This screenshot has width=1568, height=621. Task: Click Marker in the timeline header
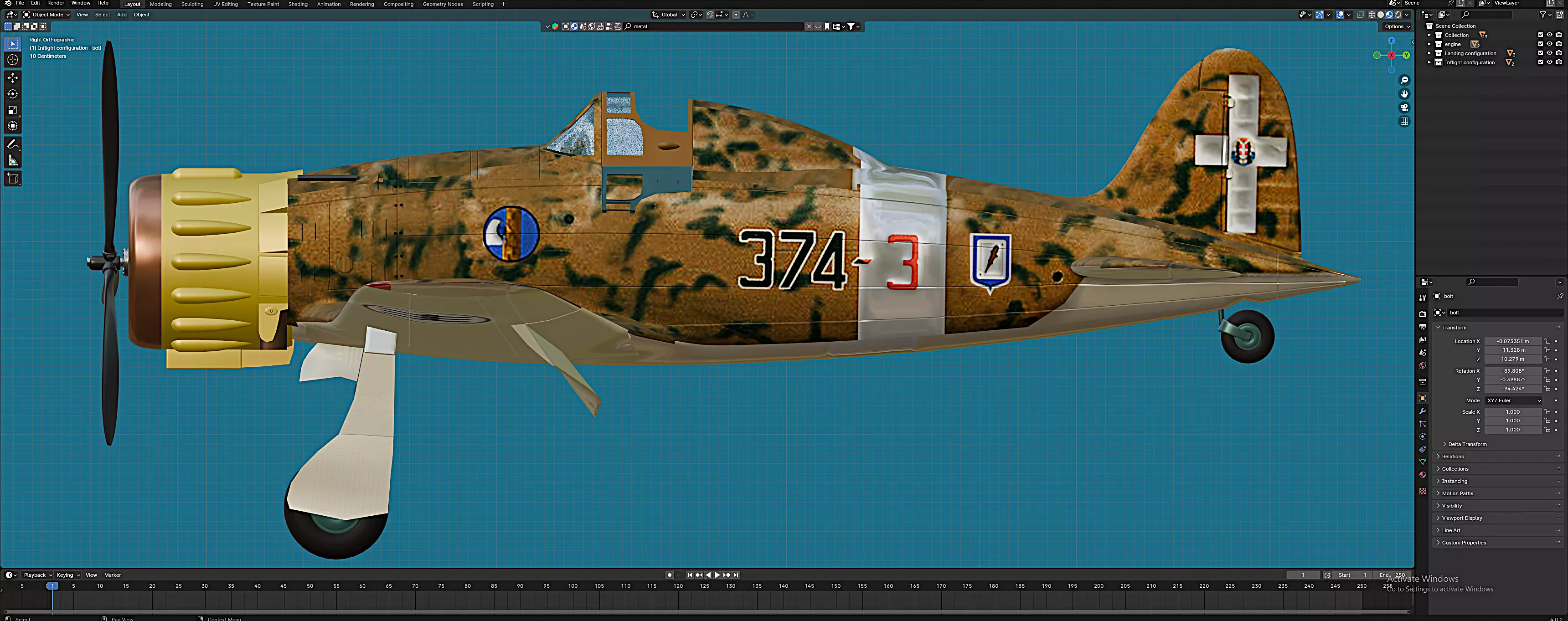coord(113,575)
